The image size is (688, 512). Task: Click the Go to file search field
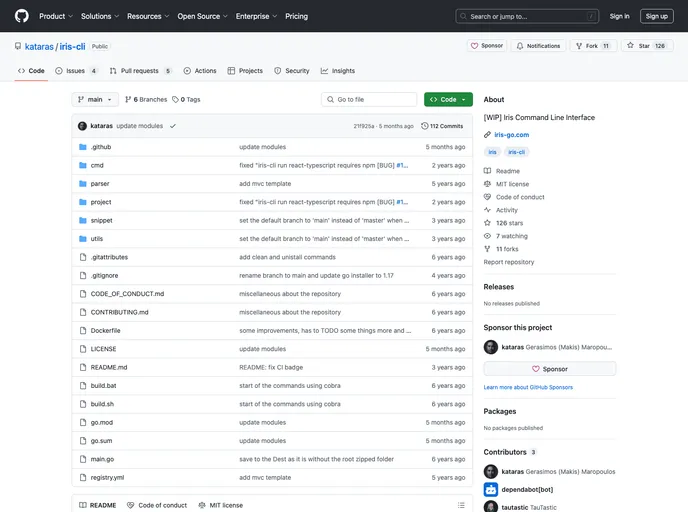369,100
